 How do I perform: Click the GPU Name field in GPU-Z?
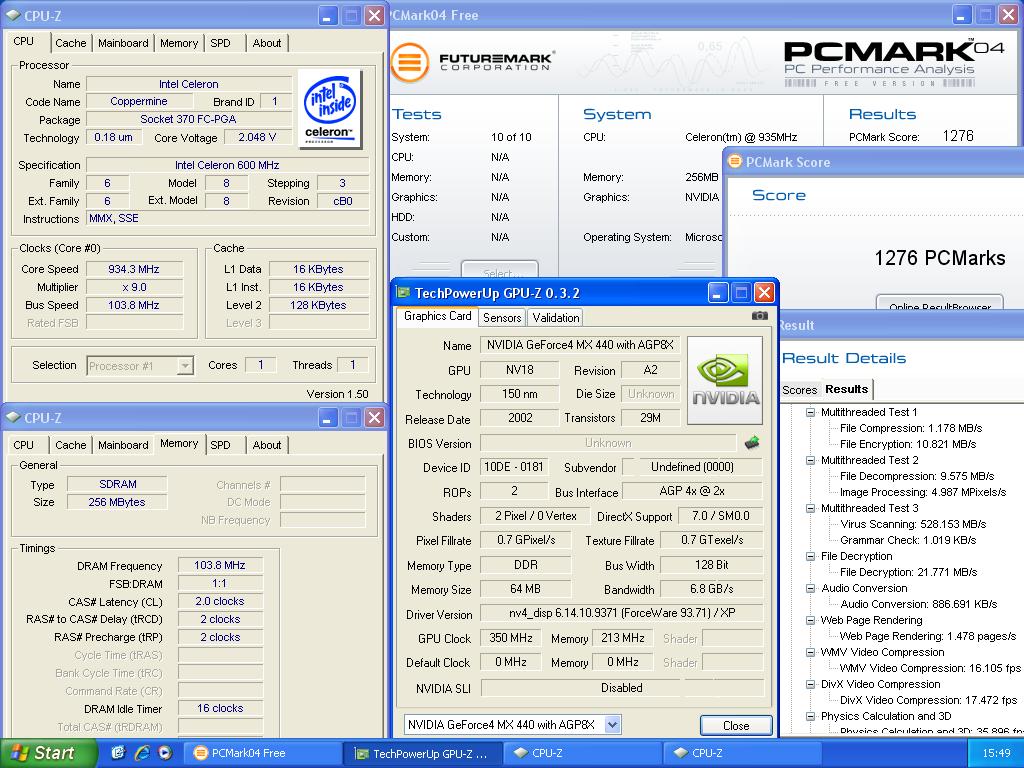580,345
